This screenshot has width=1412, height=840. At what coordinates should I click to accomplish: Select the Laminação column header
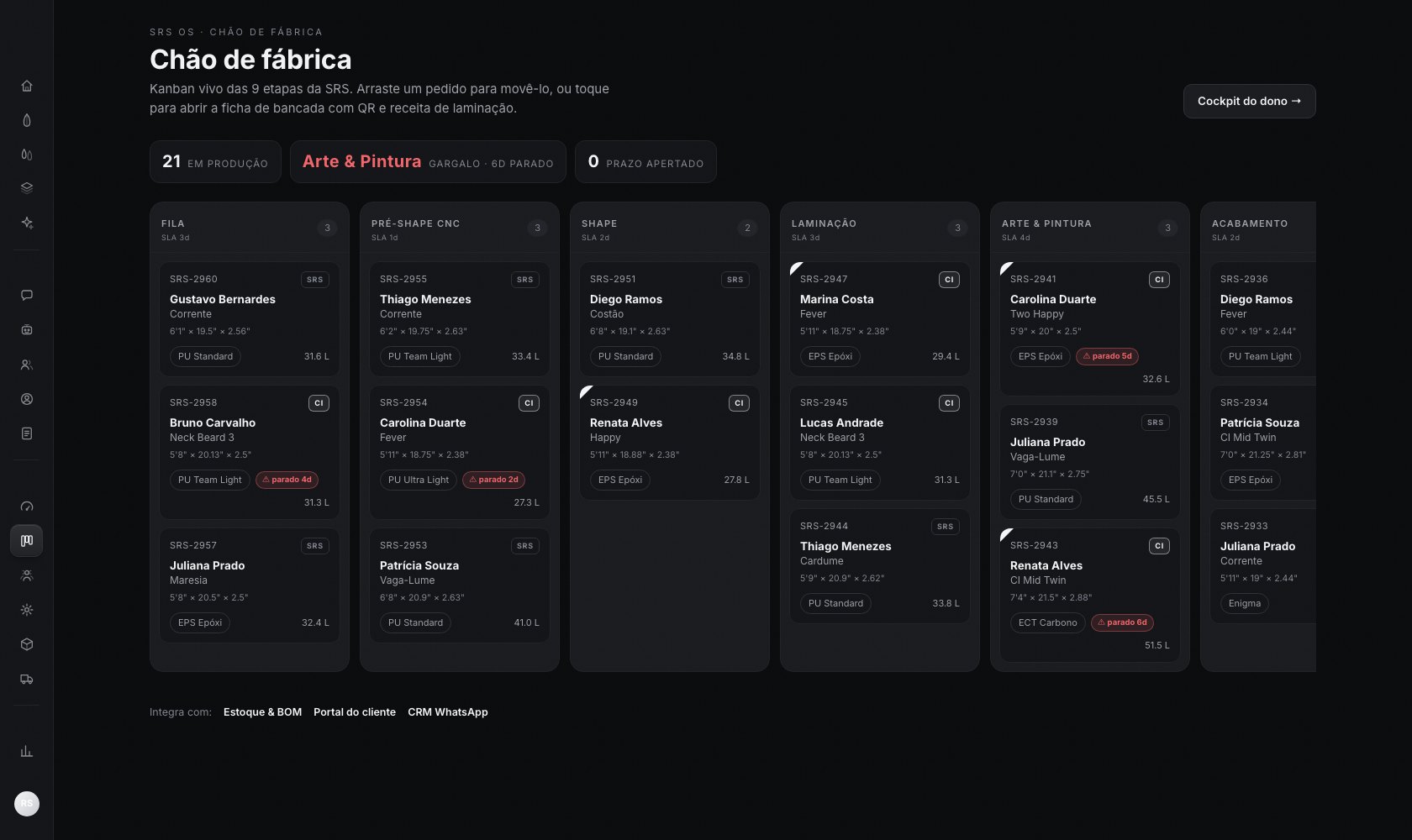coord(880,228)
